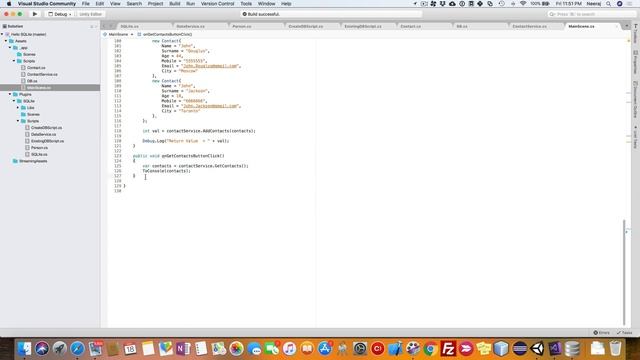This screenshot has height=360, width=640.
Task: Select DB.cs in solution tree
Action: point(32,81)
